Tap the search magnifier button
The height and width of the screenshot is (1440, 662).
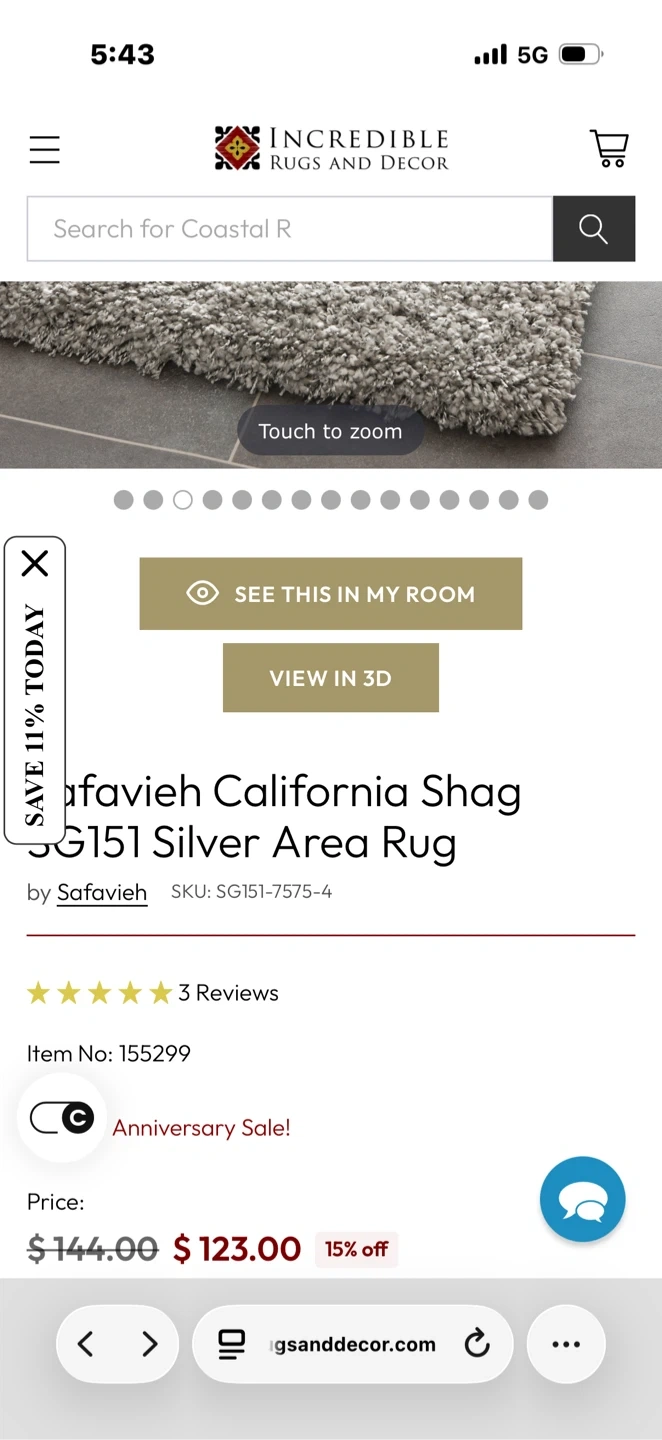[x=594, y=229]
